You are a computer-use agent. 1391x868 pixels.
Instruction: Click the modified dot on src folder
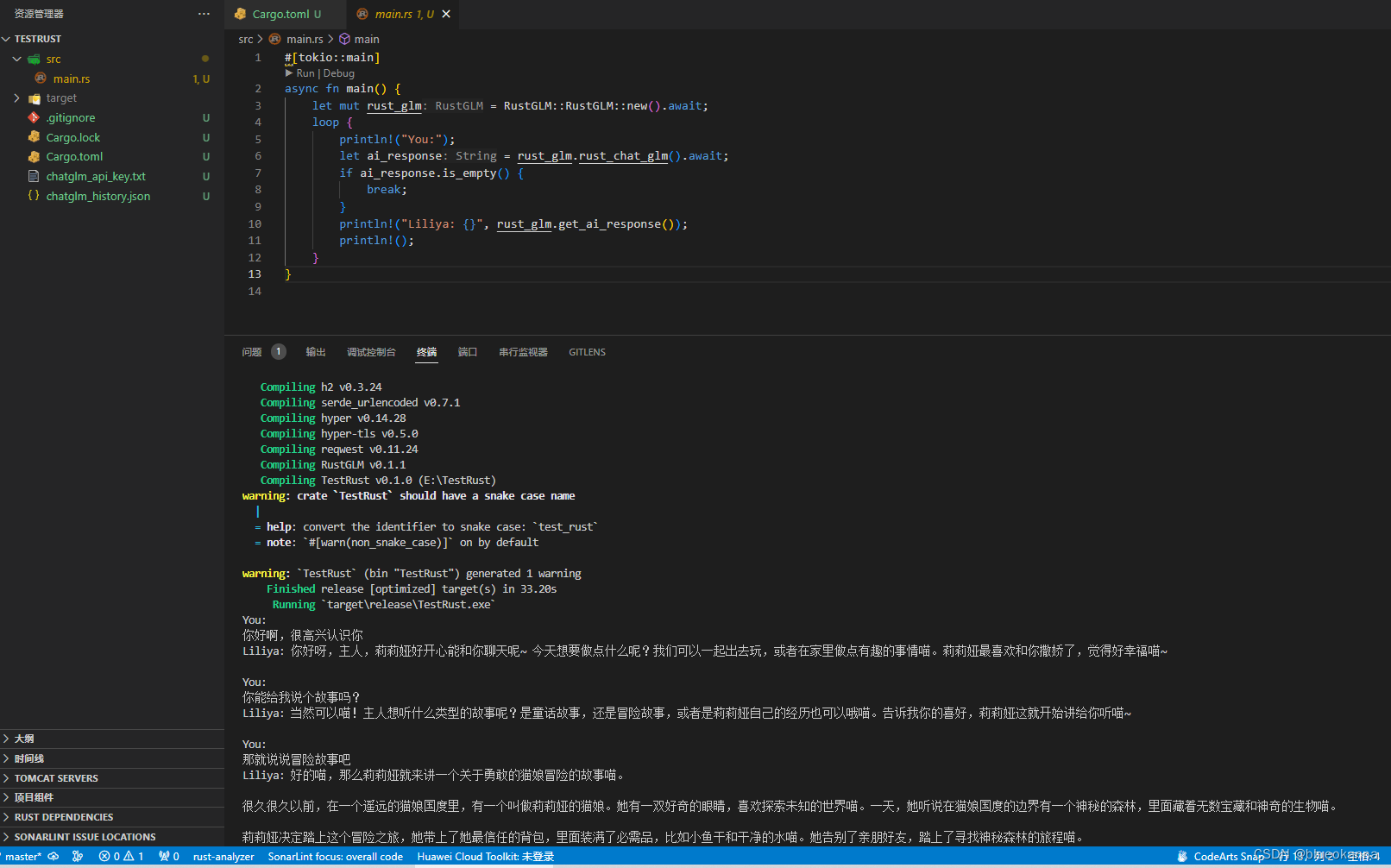pyautogui.click(x=205, y=59)
